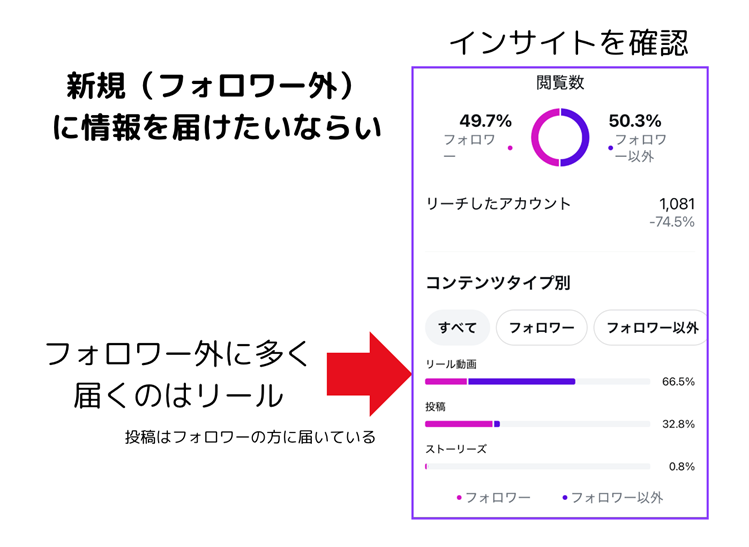Click the 49.7% follower percentage
Image resolution: width=749 pixels, height=547 pixels.
click(486, 121)
